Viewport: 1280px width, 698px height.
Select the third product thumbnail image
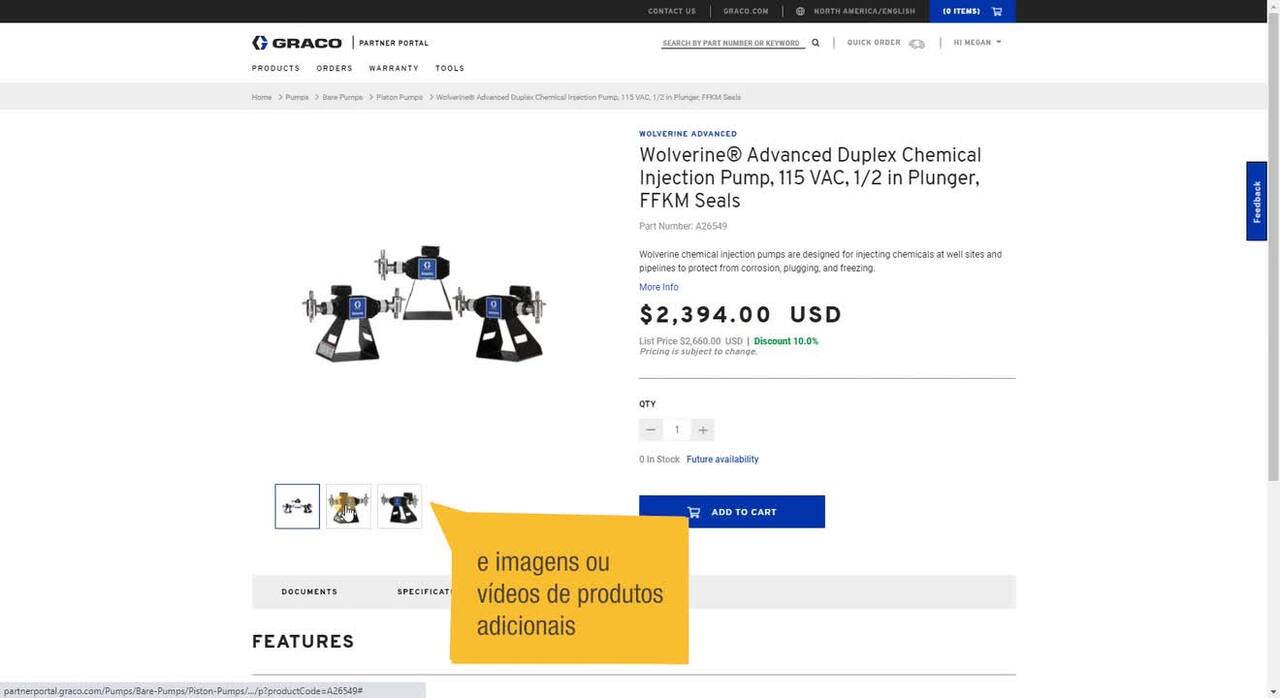399,506
